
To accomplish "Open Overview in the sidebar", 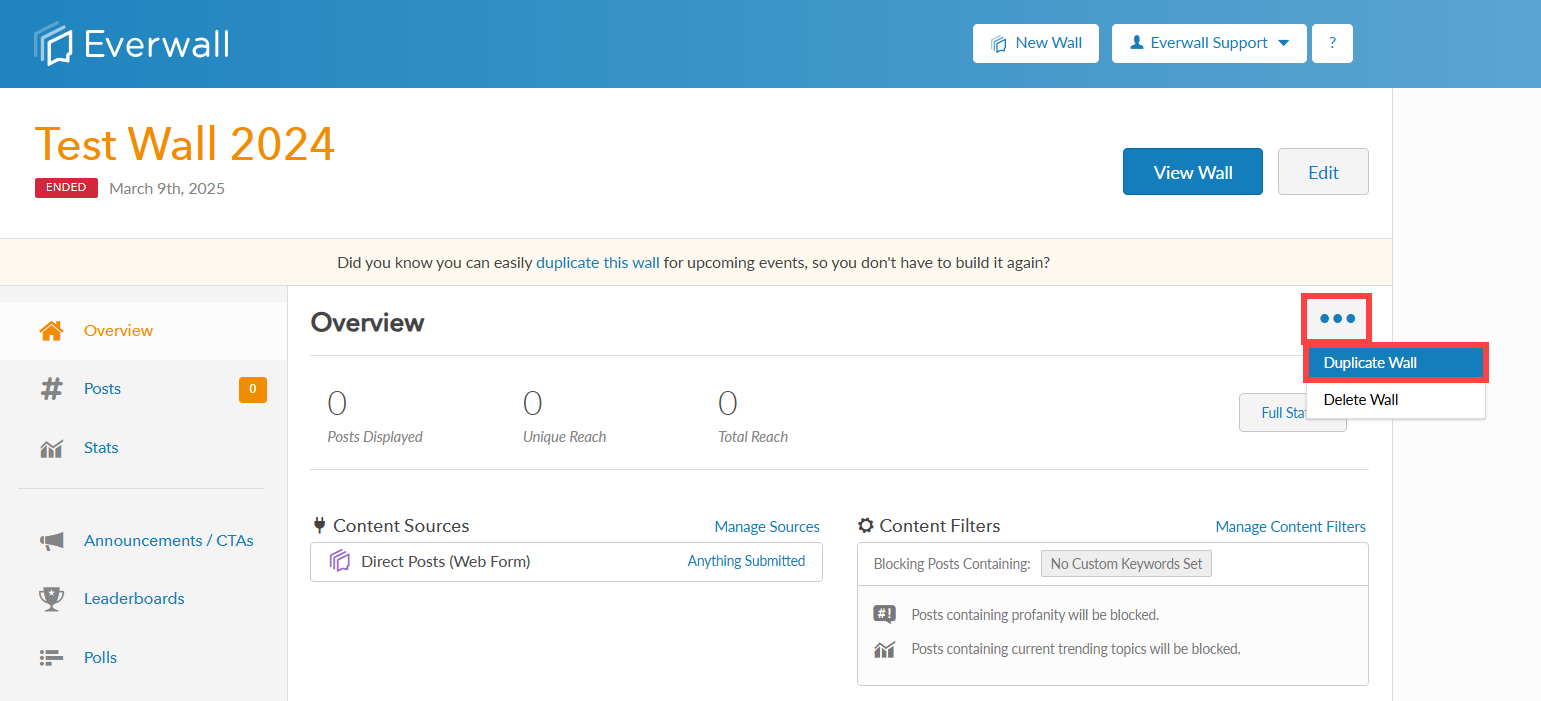I will point(118,331).
